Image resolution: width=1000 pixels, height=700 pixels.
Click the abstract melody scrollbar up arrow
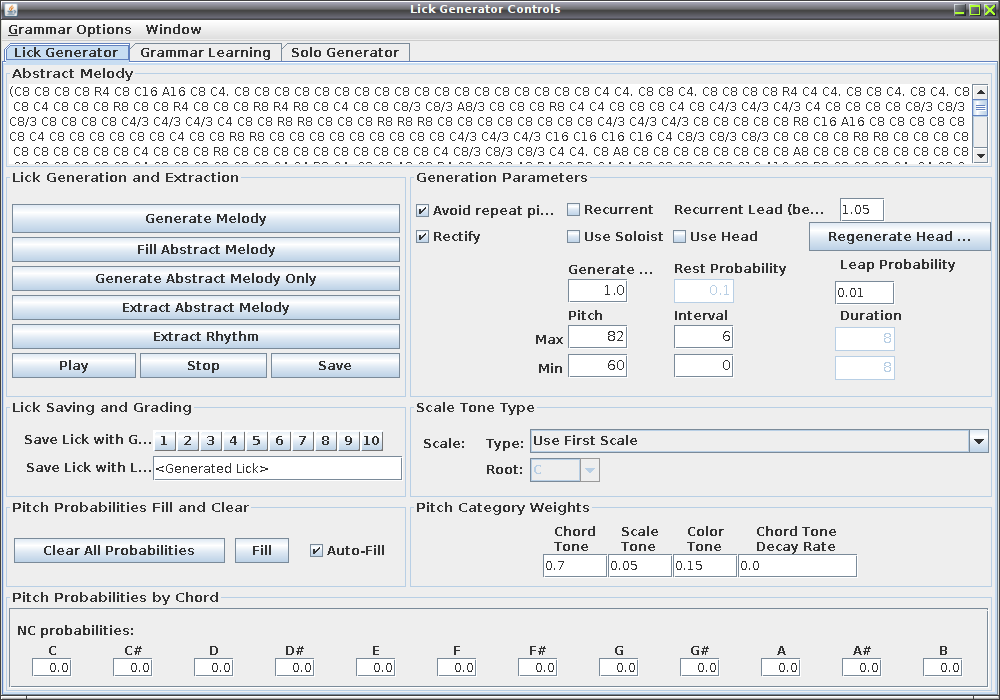981,92
